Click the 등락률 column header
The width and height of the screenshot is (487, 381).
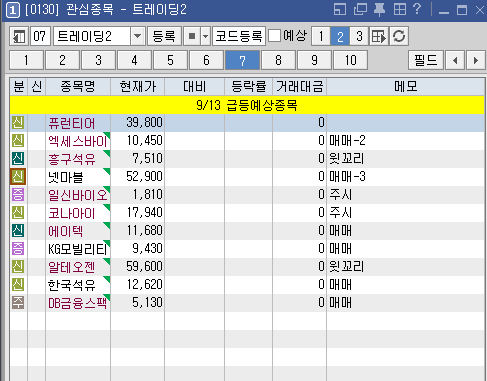point(249,87)
